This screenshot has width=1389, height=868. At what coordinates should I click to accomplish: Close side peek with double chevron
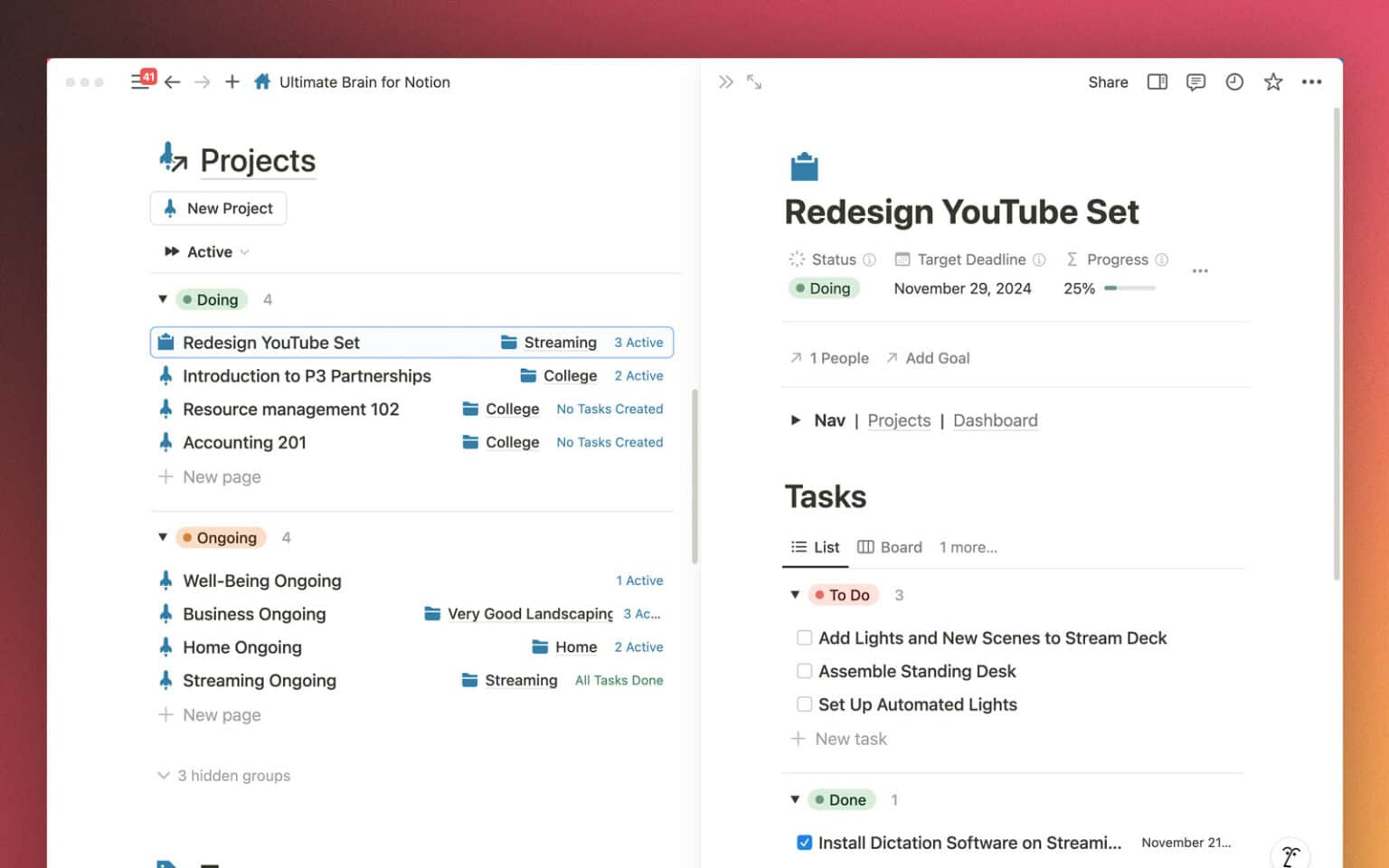click(725, 82)
